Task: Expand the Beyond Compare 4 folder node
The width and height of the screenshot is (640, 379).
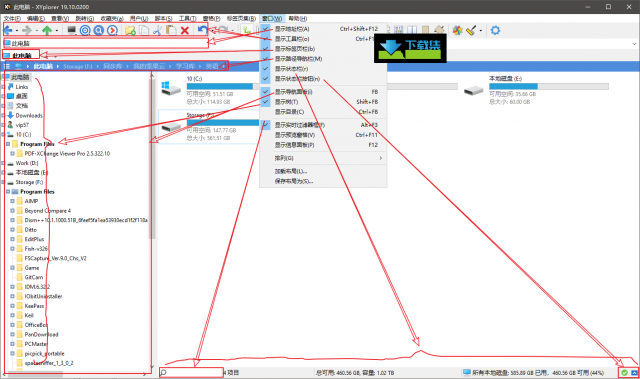Action: click(x=12, y=211)
